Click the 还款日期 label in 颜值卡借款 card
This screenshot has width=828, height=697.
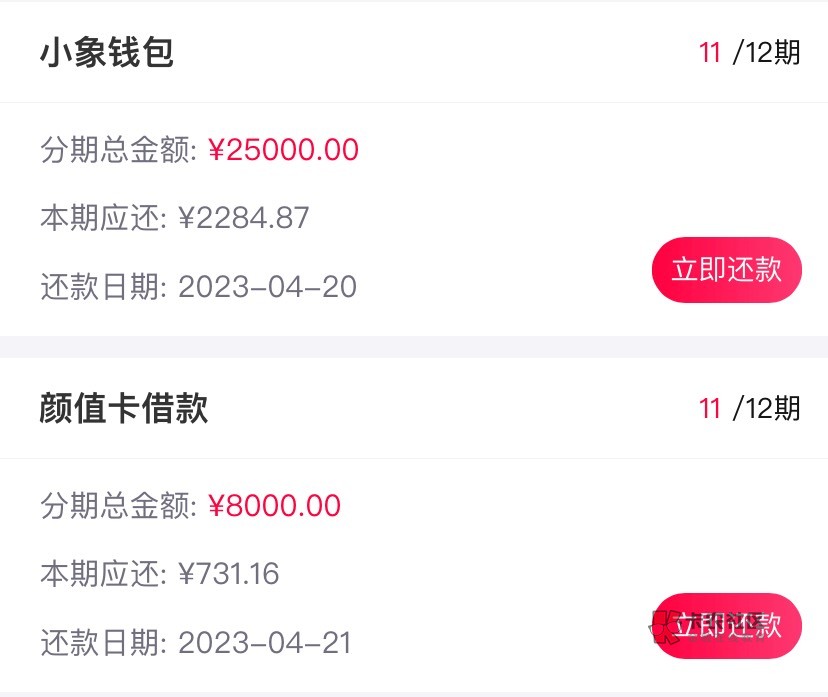click(x=103, y=642)
